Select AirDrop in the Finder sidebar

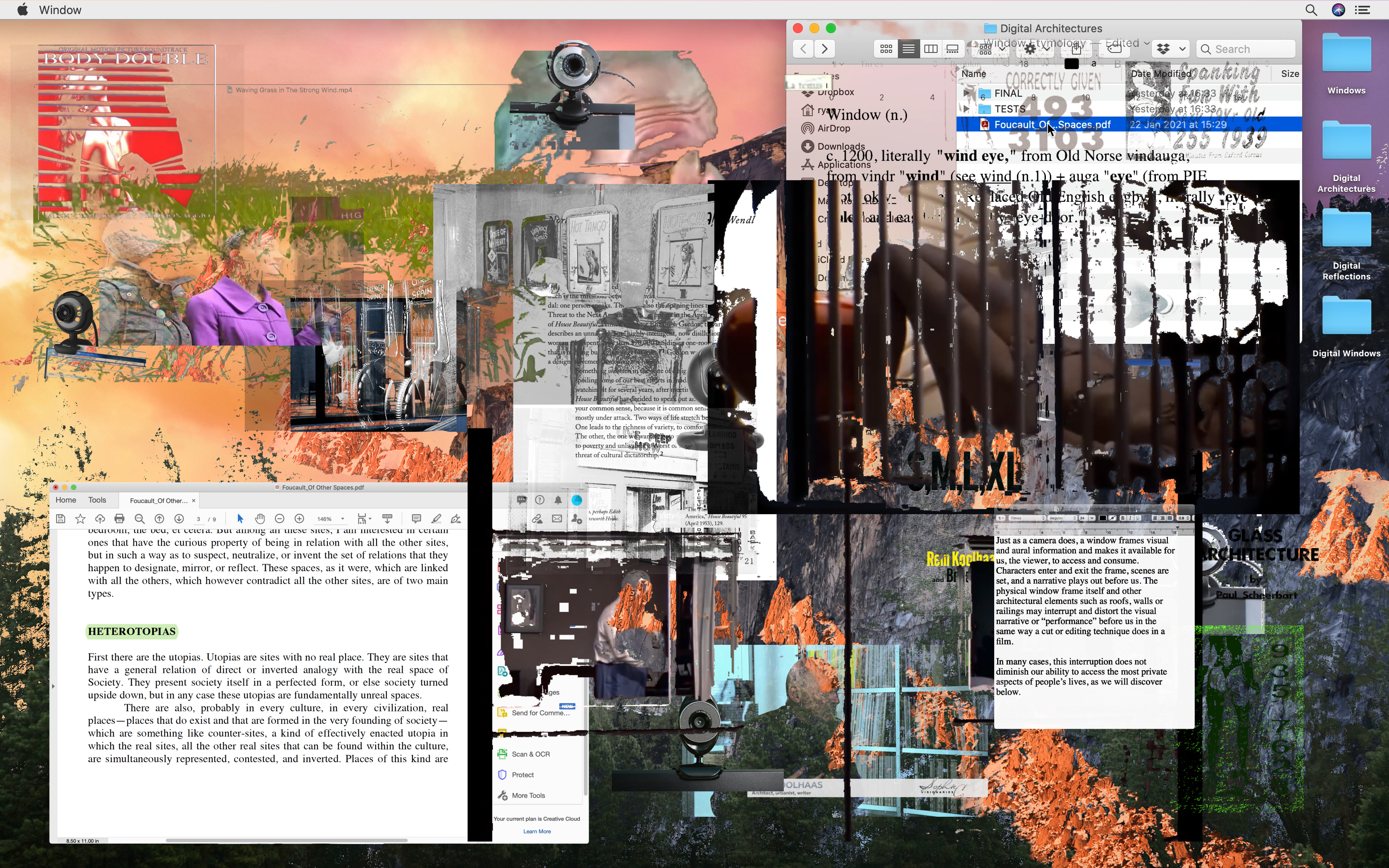(826, 128)
